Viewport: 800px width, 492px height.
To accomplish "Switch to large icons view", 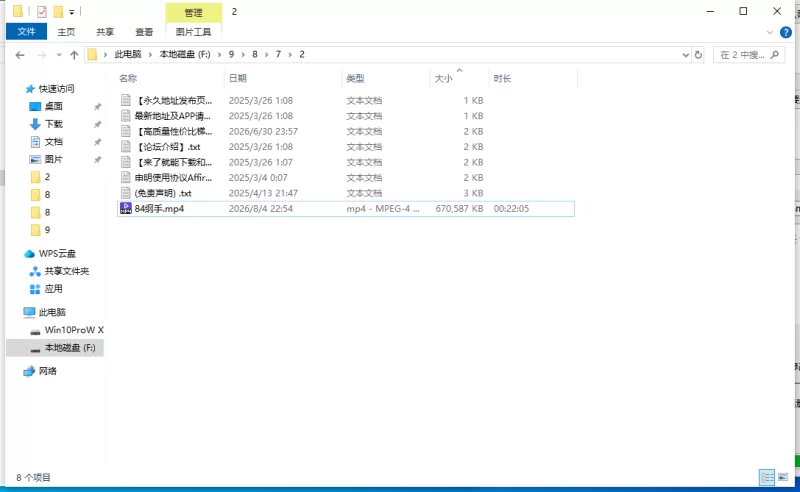I will coord(783,477).
